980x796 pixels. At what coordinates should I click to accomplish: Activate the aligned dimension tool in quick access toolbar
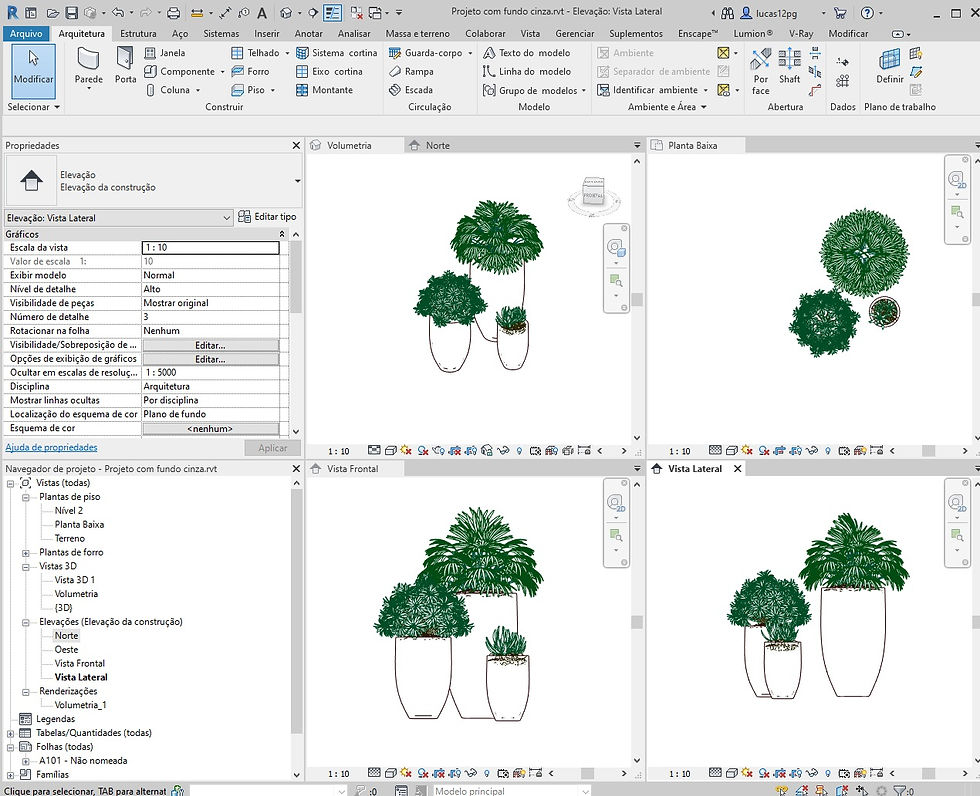click(x=226, y=12)
